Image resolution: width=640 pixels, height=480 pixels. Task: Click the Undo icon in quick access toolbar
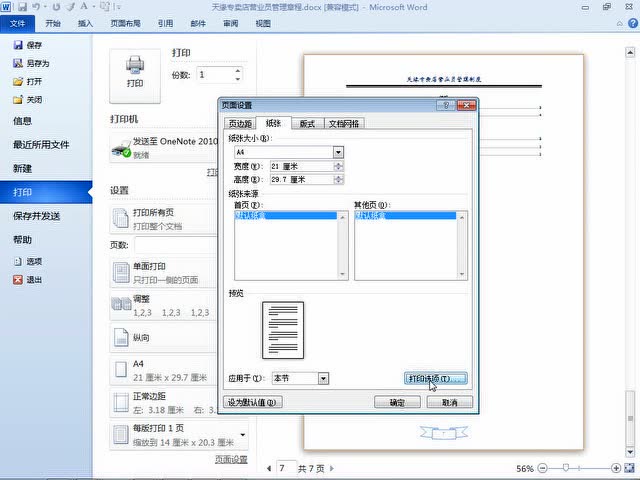point(36,7)
